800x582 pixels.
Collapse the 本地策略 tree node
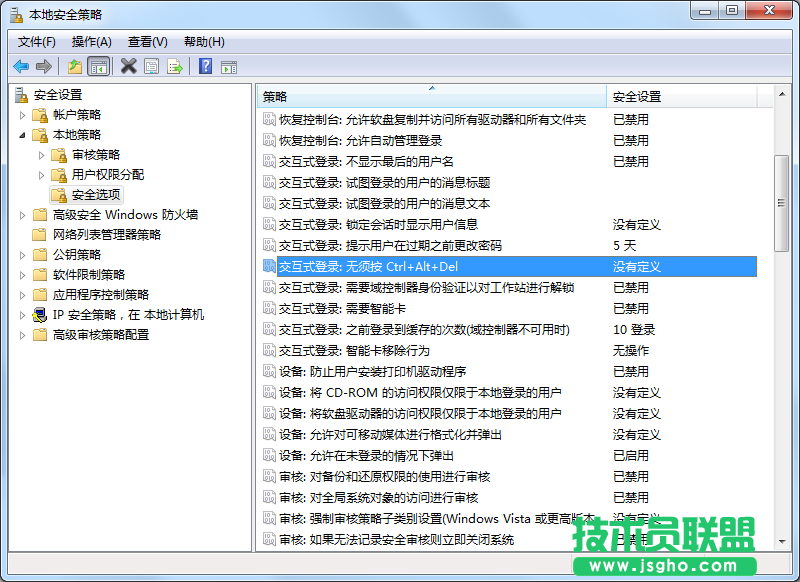pos(23,135)
